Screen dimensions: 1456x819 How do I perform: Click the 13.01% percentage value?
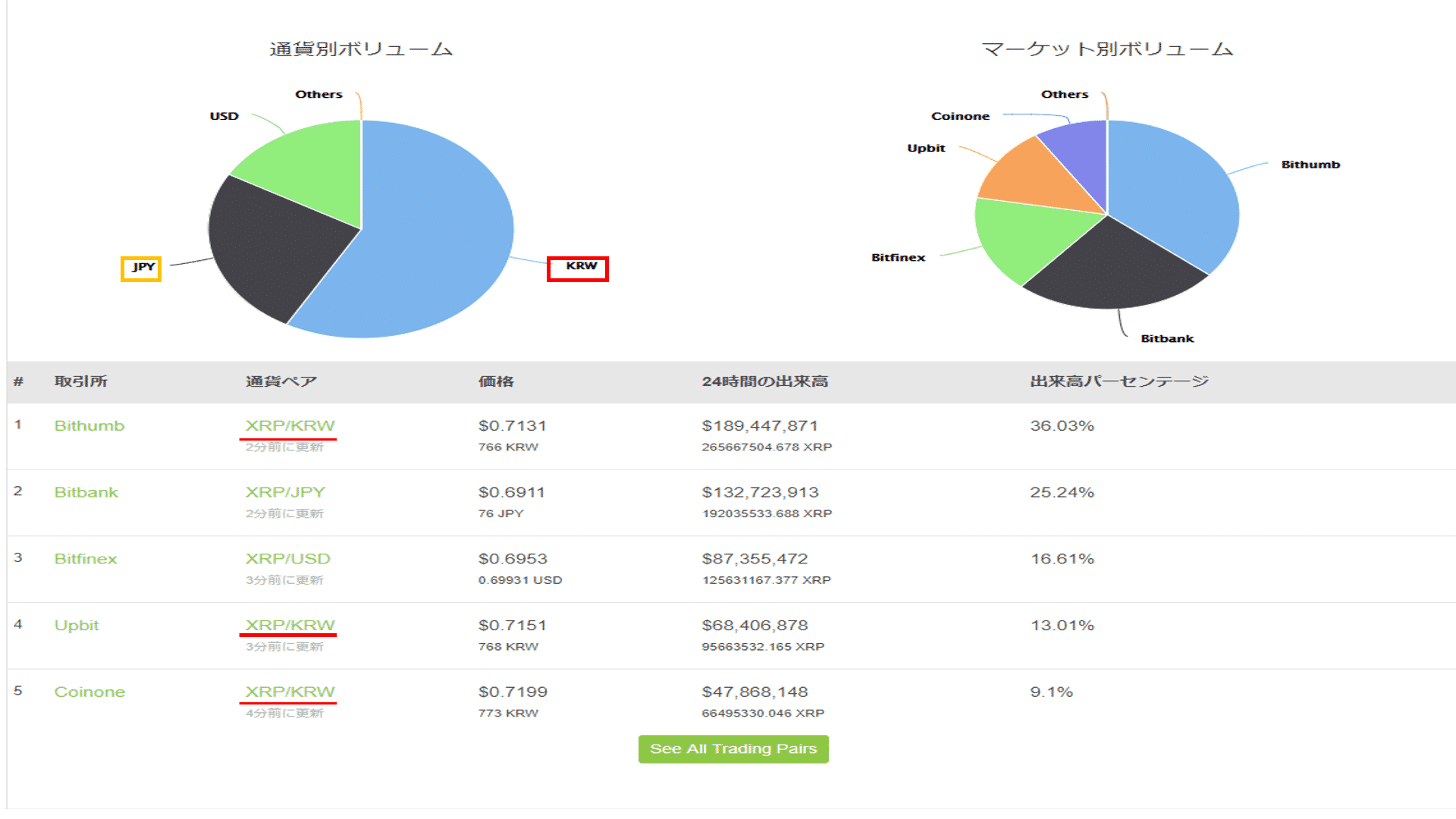tap(1062, 626)
